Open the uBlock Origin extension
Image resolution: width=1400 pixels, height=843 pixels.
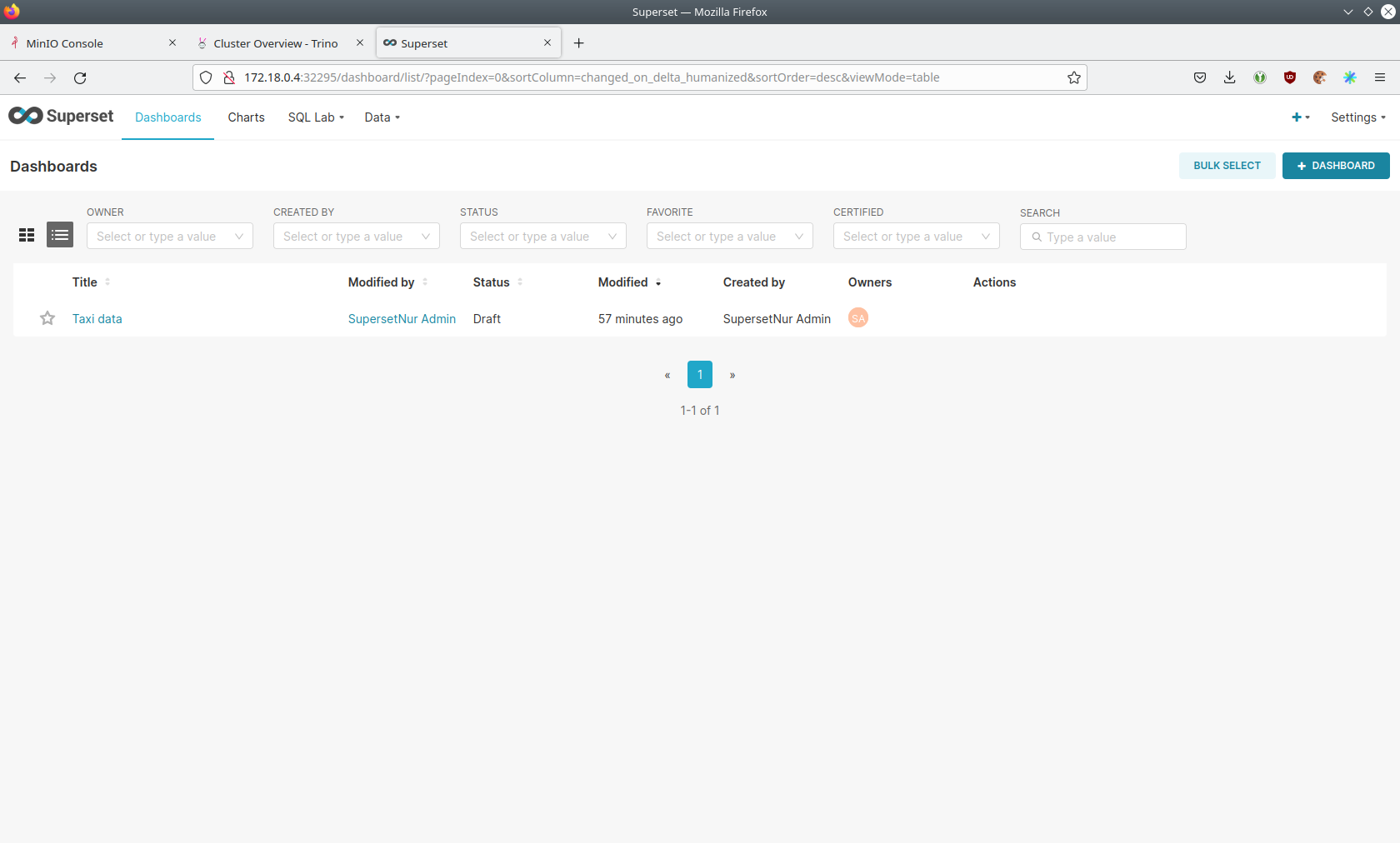tap(1289, 77)
